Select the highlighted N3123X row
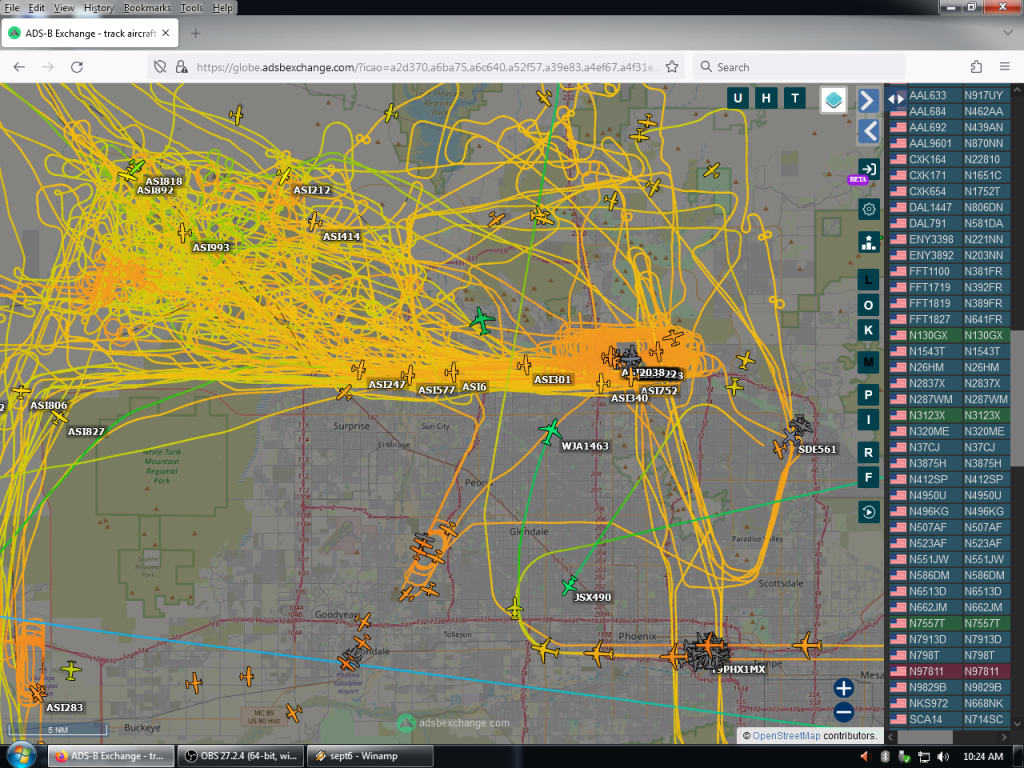The image size is (1024, 768). point(950,415)
